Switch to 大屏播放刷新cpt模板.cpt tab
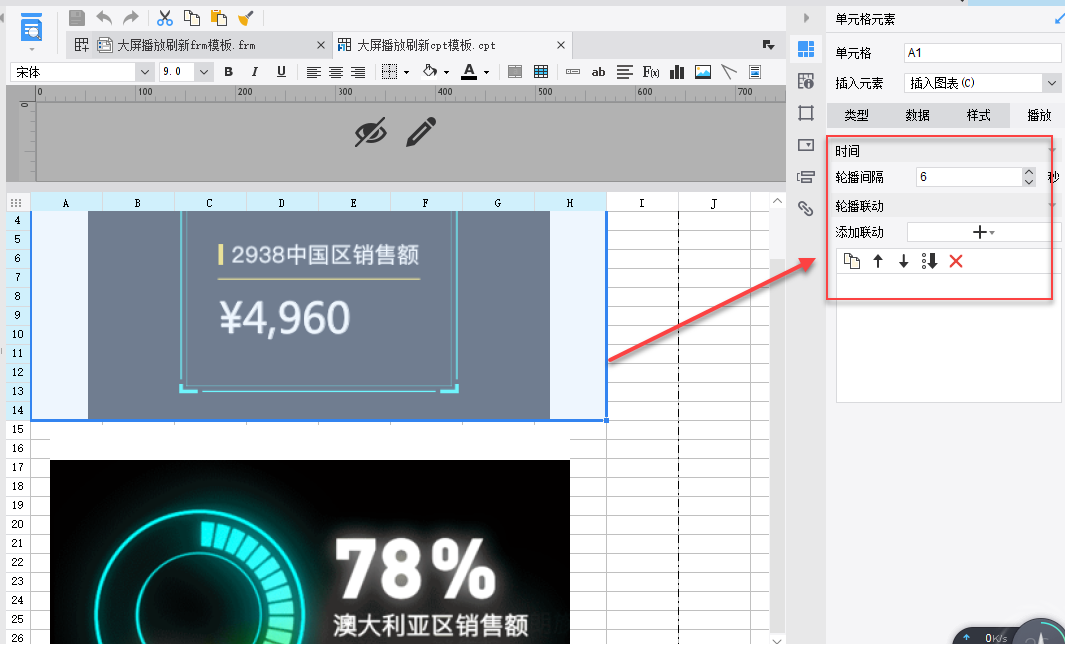This screenshot has width=1065, height=645. point(426,45)
